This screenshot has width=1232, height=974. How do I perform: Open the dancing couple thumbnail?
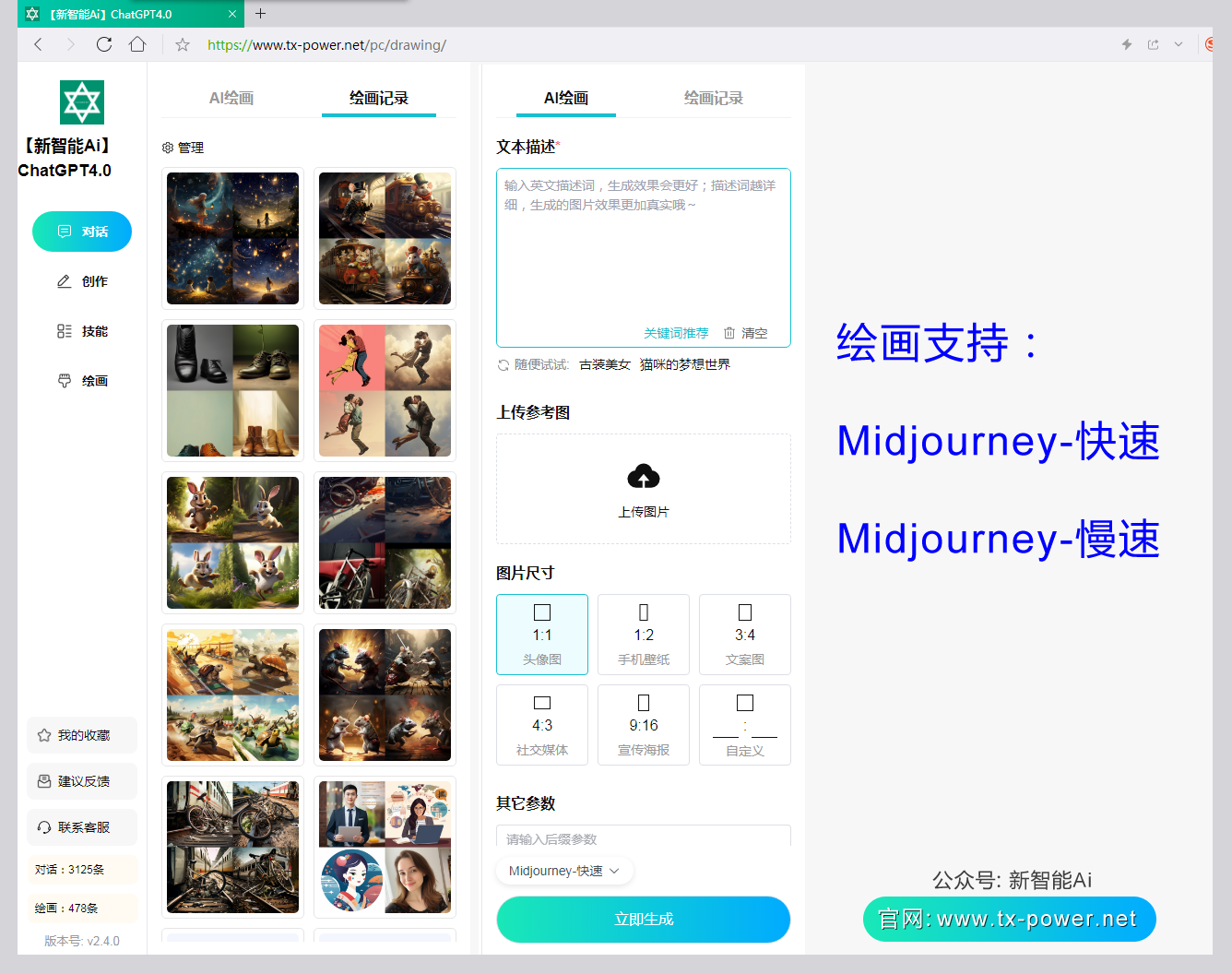[385, 390]
